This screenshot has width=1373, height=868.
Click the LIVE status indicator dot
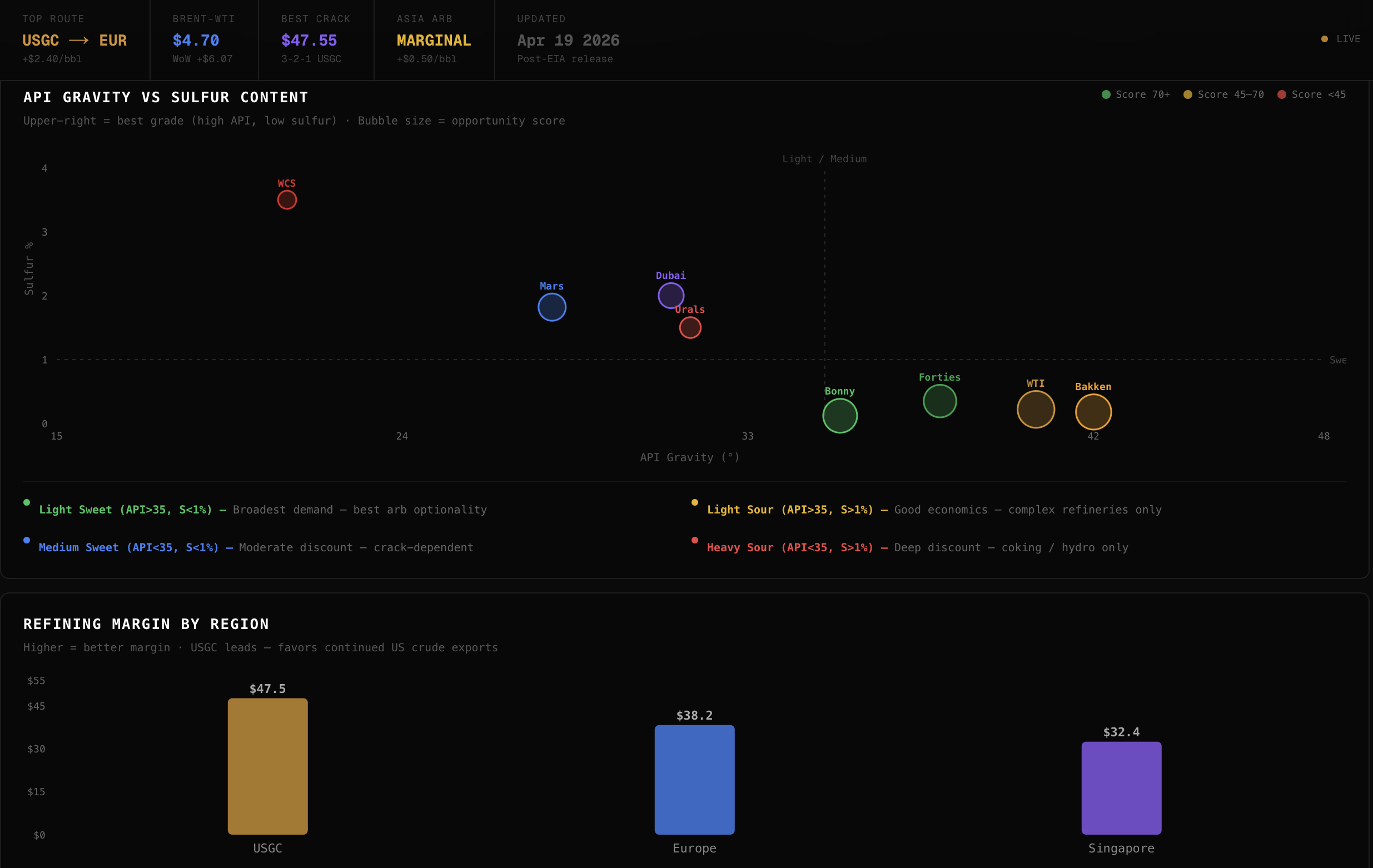tap(1325, 39)
